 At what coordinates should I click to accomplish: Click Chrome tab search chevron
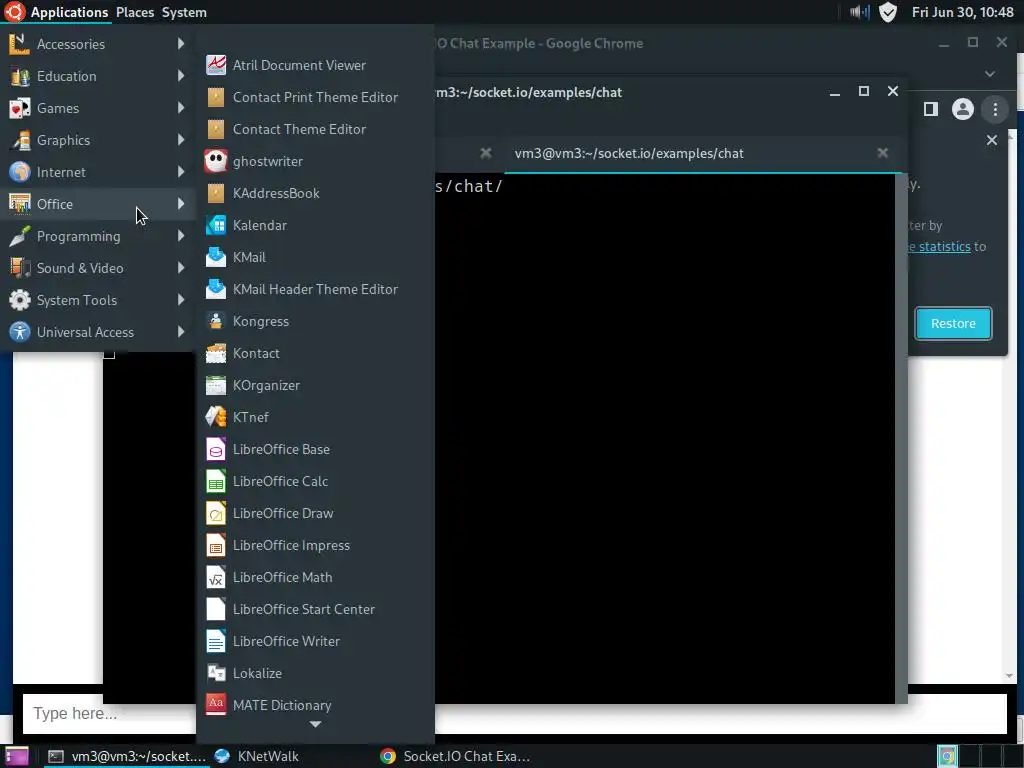pos(990,74)
